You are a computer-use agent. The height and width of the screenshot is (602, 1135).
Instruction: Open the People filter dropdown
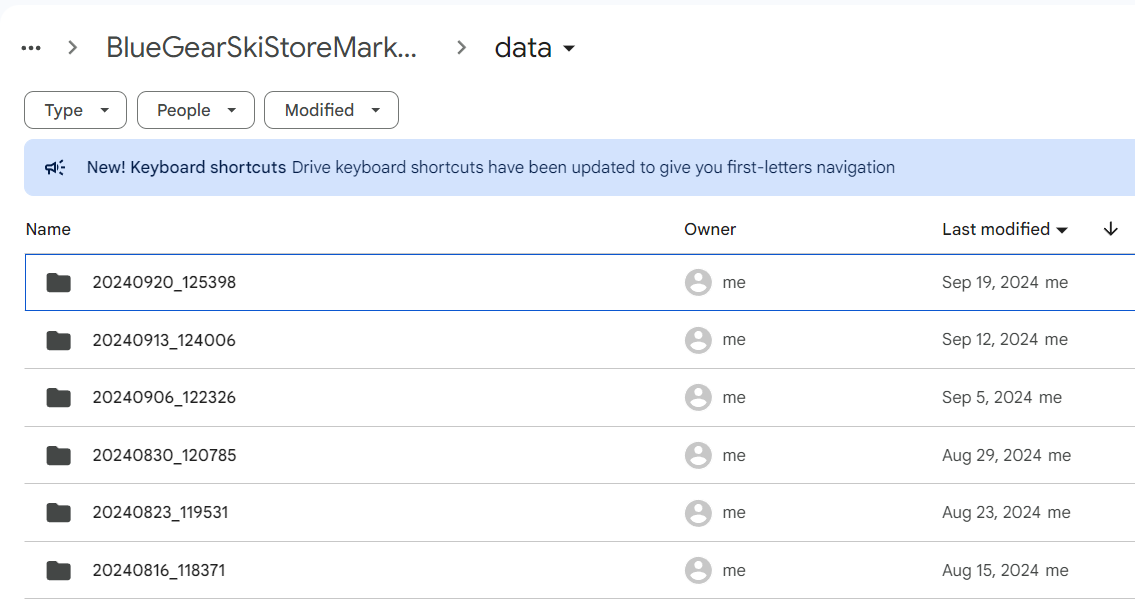[196, 110]
